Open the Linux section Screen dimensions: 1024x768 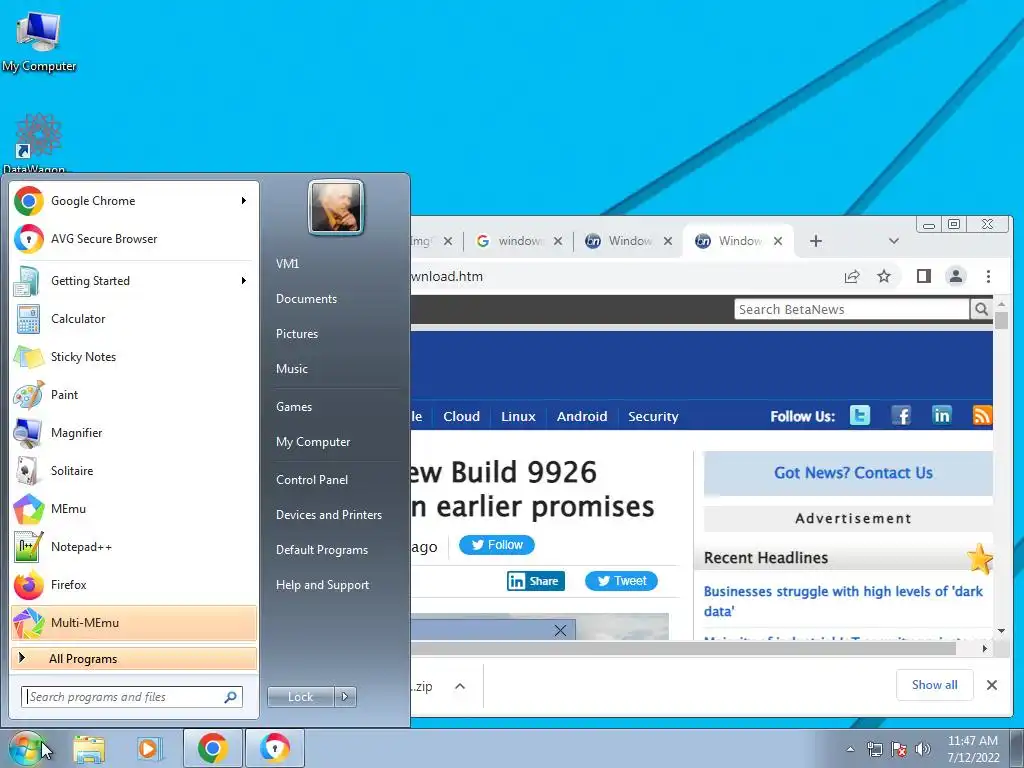click(x=519, y=417)
